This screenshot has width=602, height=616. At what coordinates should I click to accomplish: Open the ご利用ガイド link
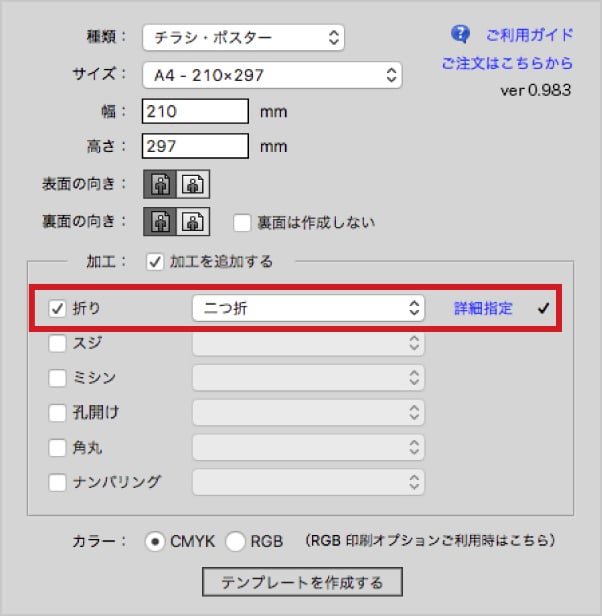point(529,35)
